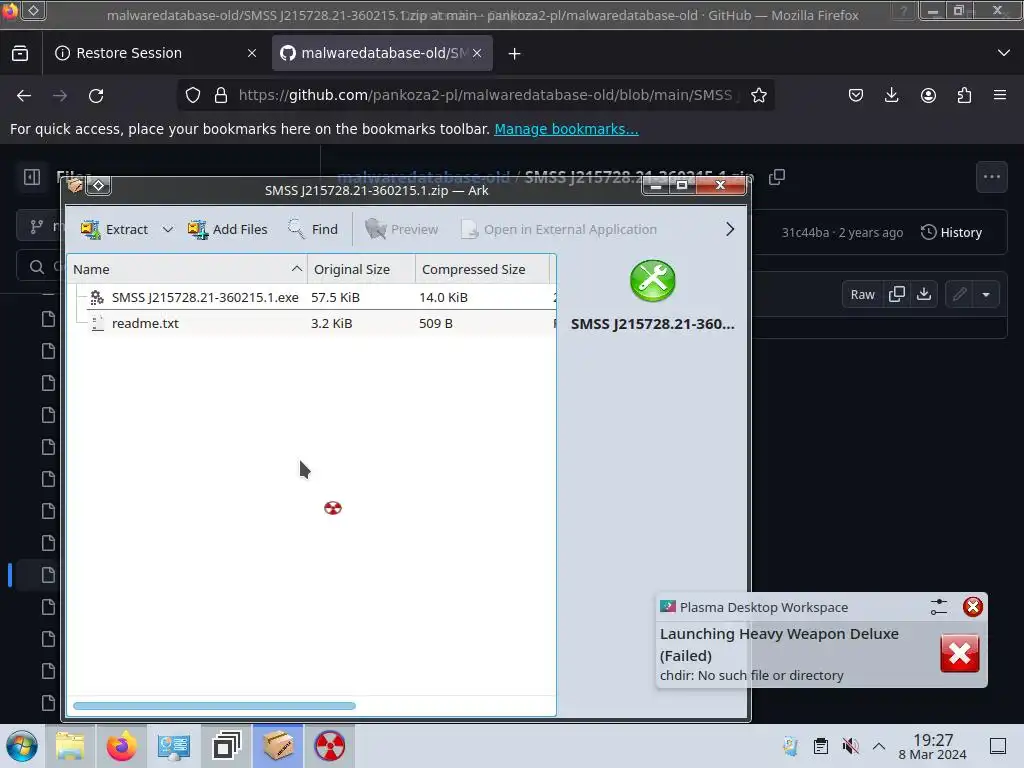This screenshot has height=768, width=1024.
Task: Sort by Original Size column
Action: 361,269
